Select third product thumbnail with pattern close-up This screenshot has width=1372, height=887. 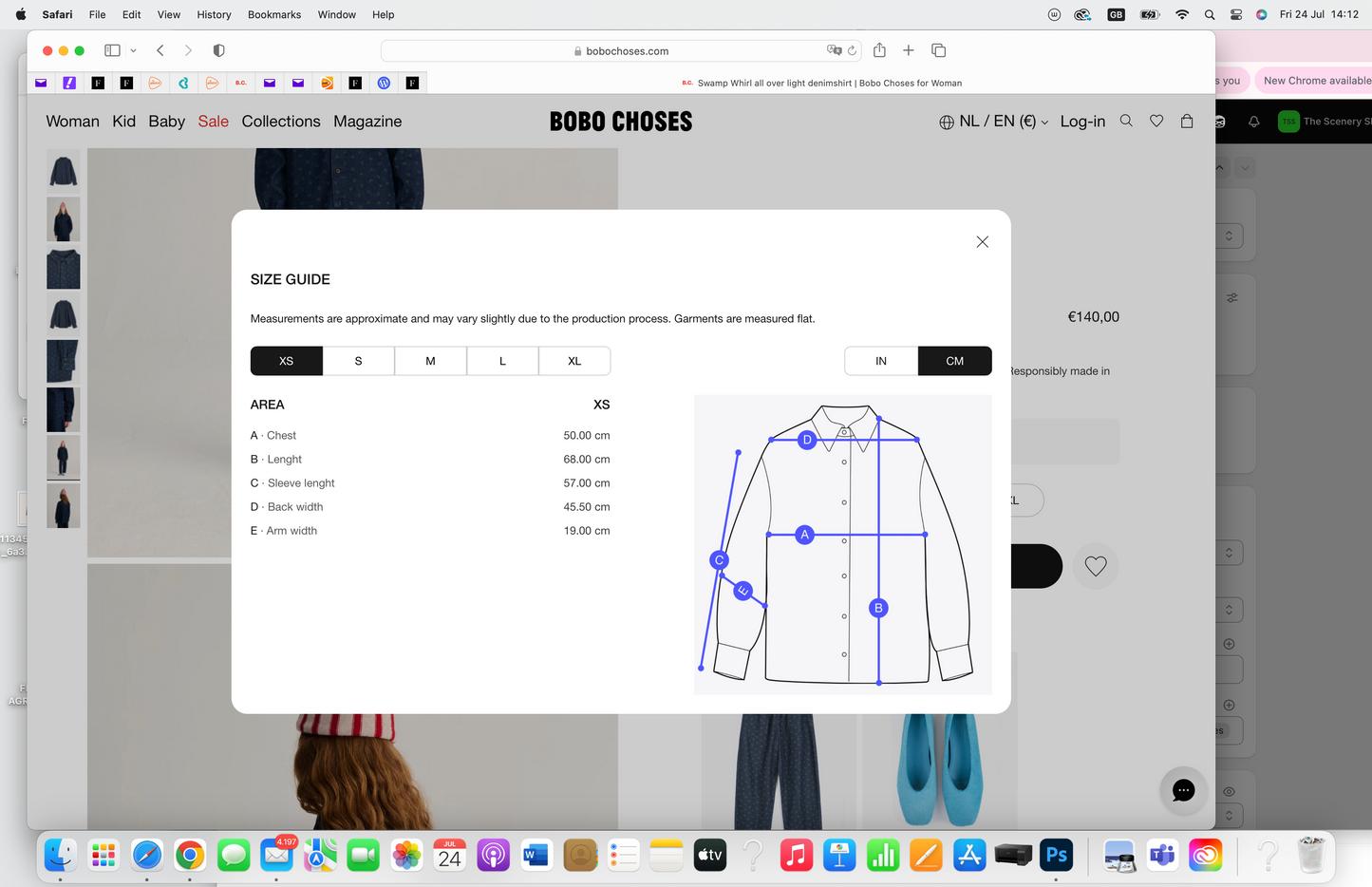pos(64,268)
